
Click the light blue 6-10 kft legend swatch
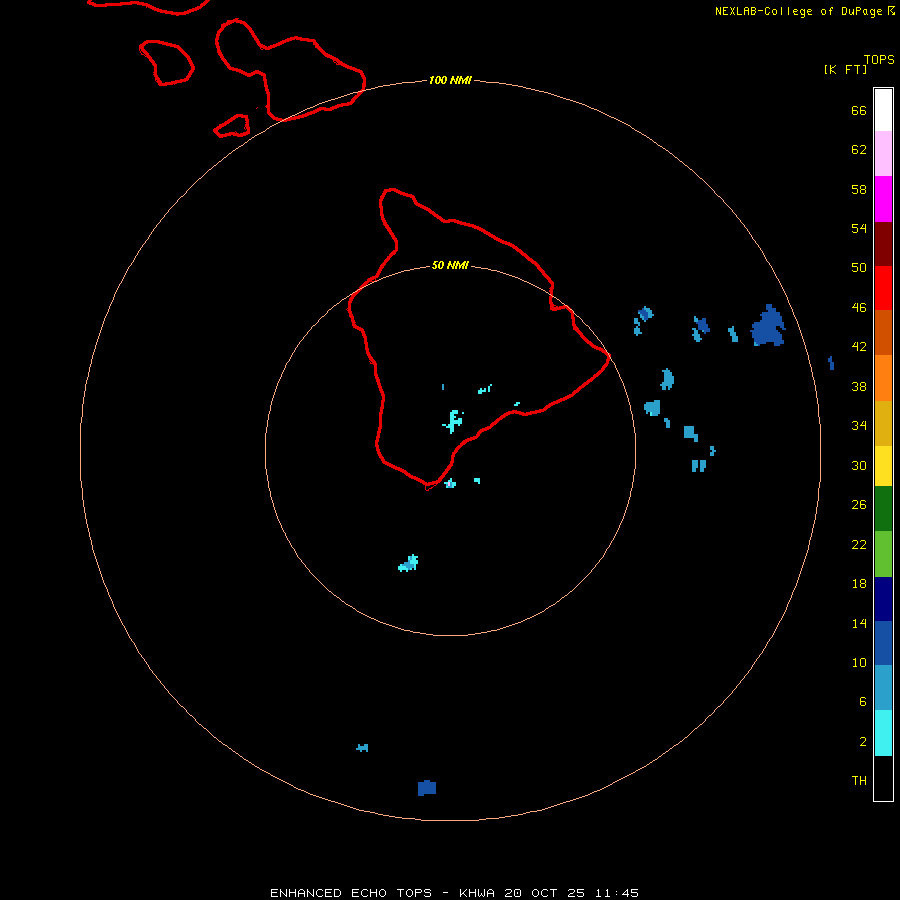(x=883, y=688)
